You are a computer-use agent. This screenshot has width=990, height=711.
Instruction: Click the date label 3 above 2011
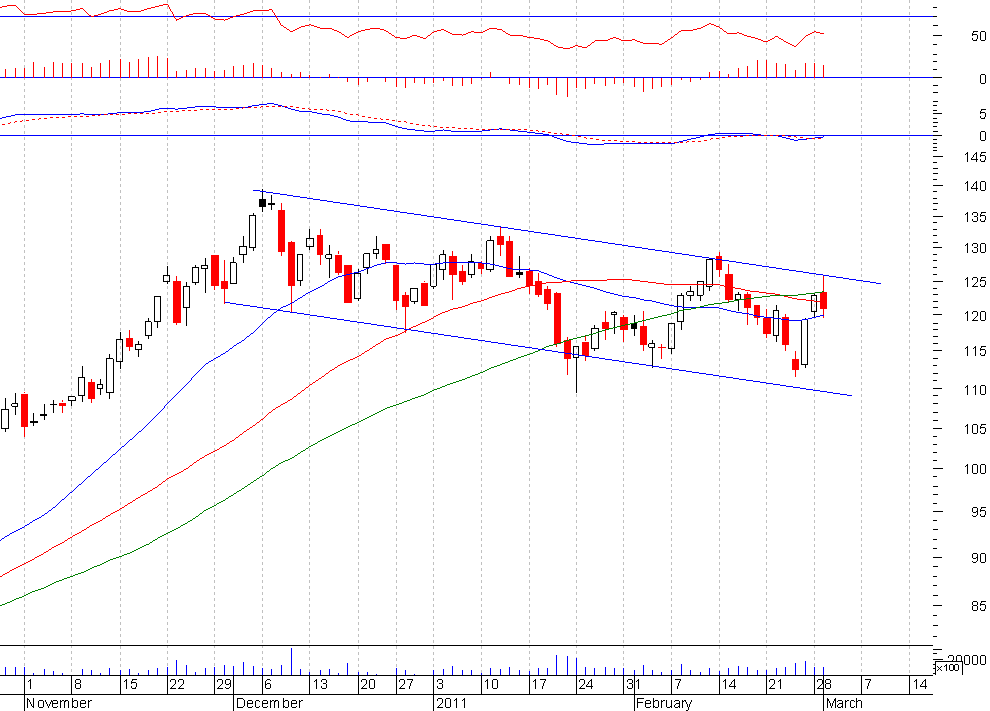click(440, 684)
